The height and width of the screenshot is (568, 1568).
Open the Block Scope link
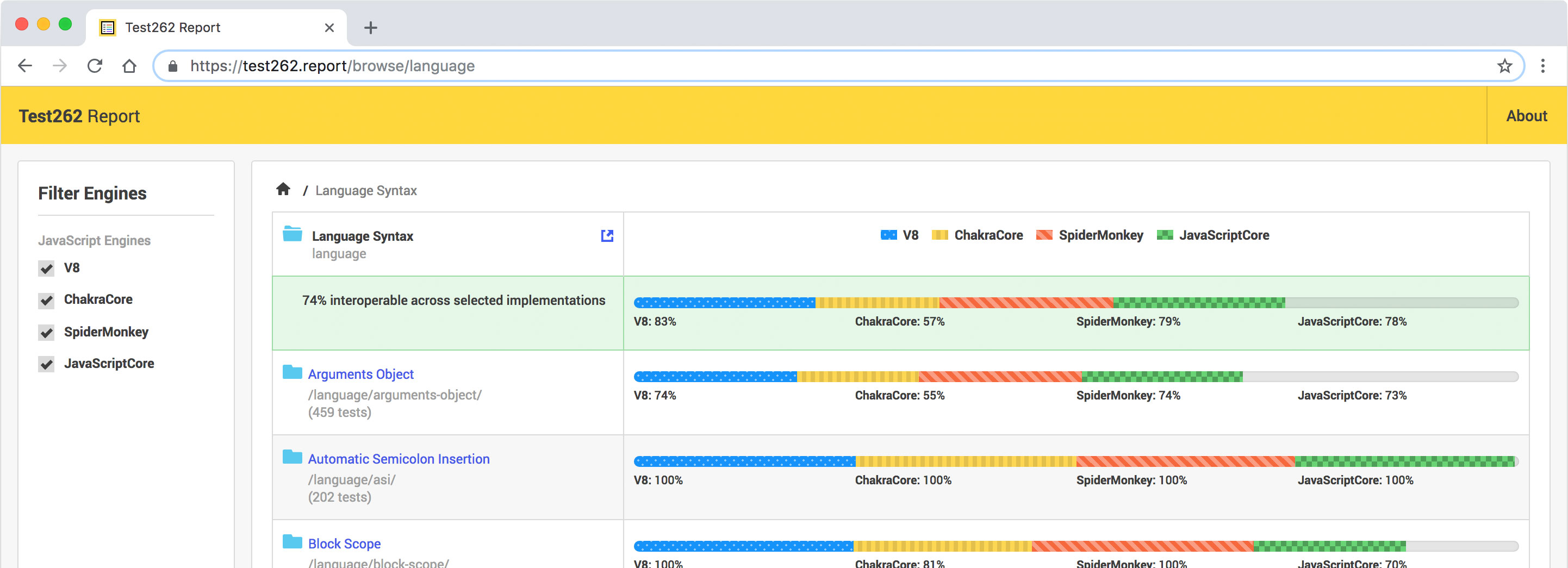click(x=344, y=543)
